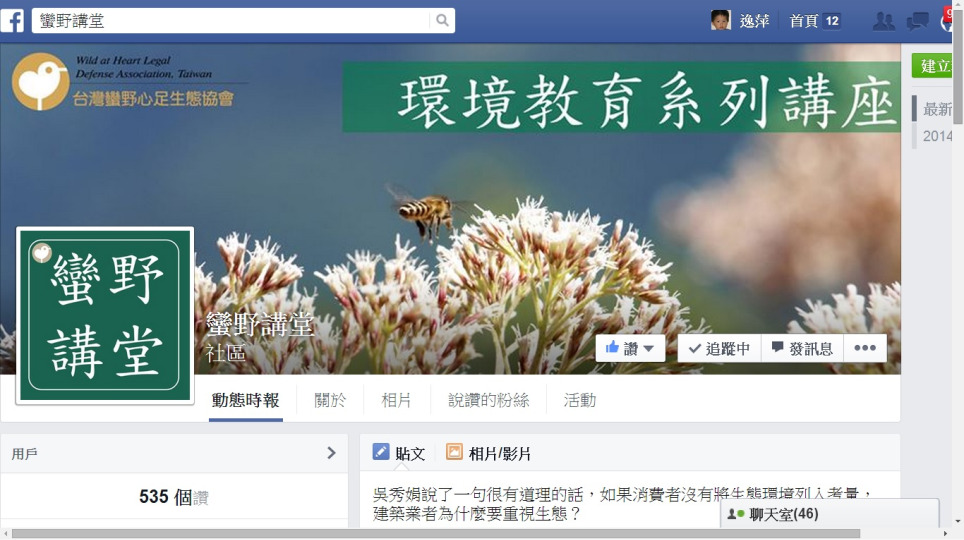964x540 pixels.
Task: Open the messages icon in top bar
Action: (917, 22)
